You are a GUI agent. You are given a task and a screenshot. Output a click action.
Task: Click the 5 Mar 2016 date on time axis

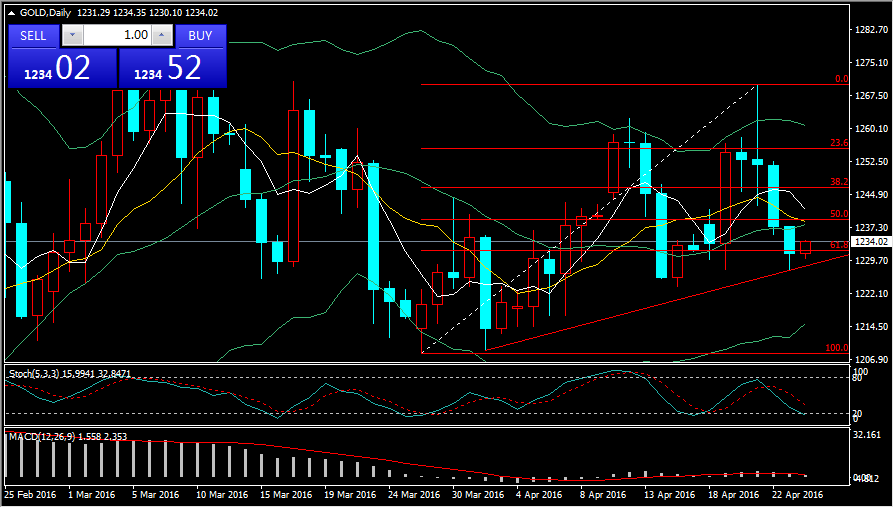(x=155, y=494)
